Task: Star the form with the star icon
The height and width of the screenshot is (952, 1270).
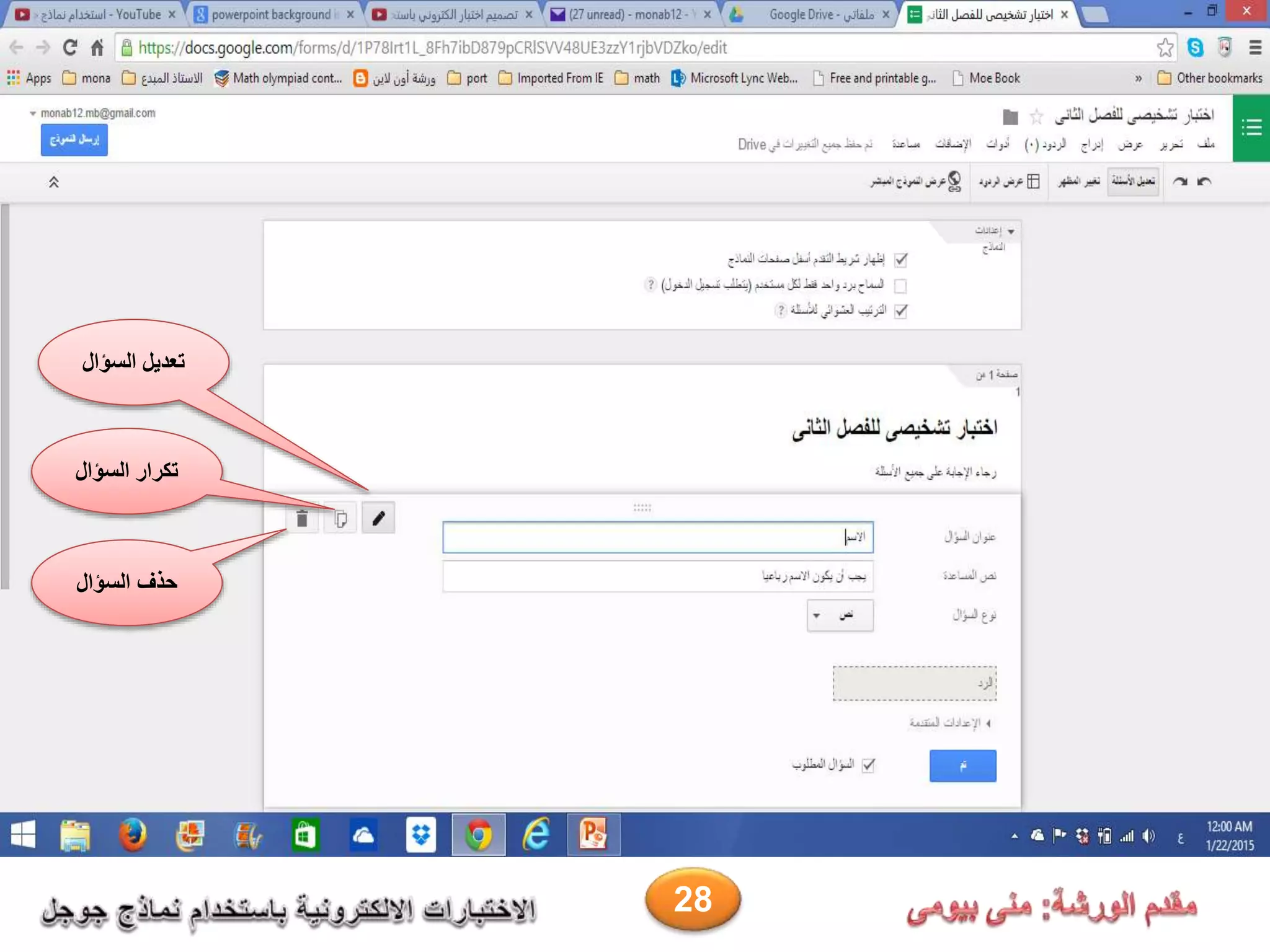Action: (x=1036, y=117)
